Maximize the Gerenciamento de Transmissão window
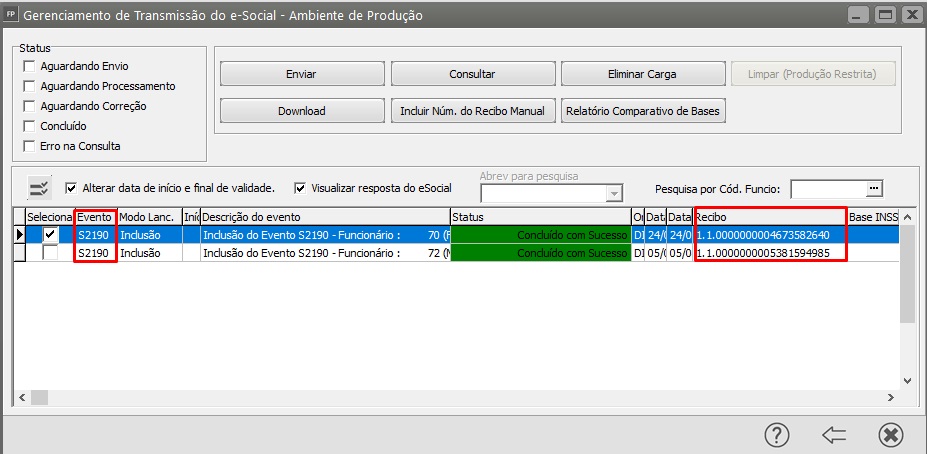Viewport: 927px width, 454px height. point(885,15)
